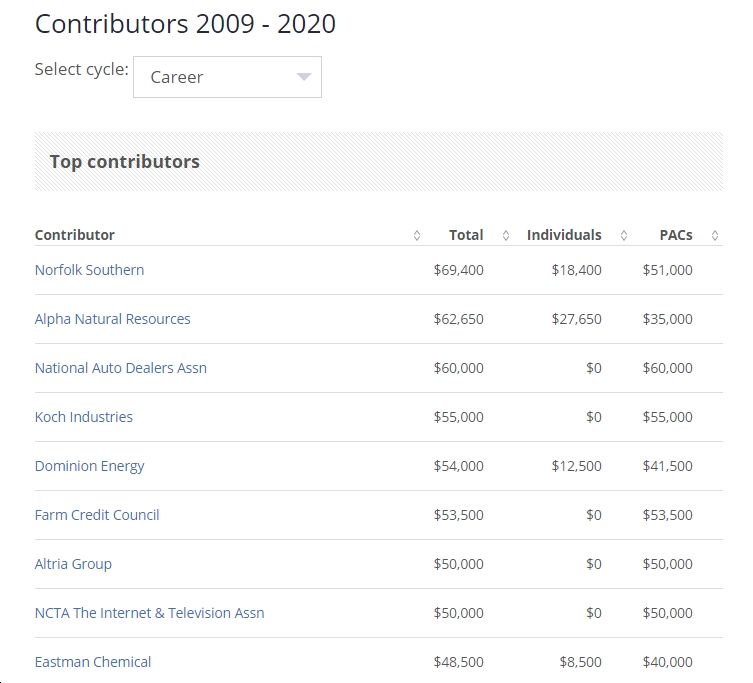Select the $27,650 individuals value
This screenshot has width=753, height=683.
(576, 319)
